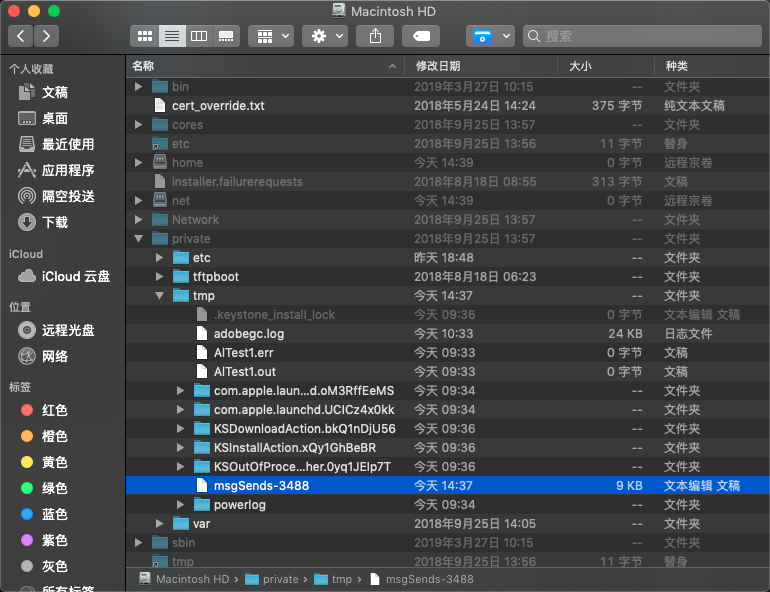Click the Edit Tags toolbar icon
770x592 pixels.
(421, 36)
